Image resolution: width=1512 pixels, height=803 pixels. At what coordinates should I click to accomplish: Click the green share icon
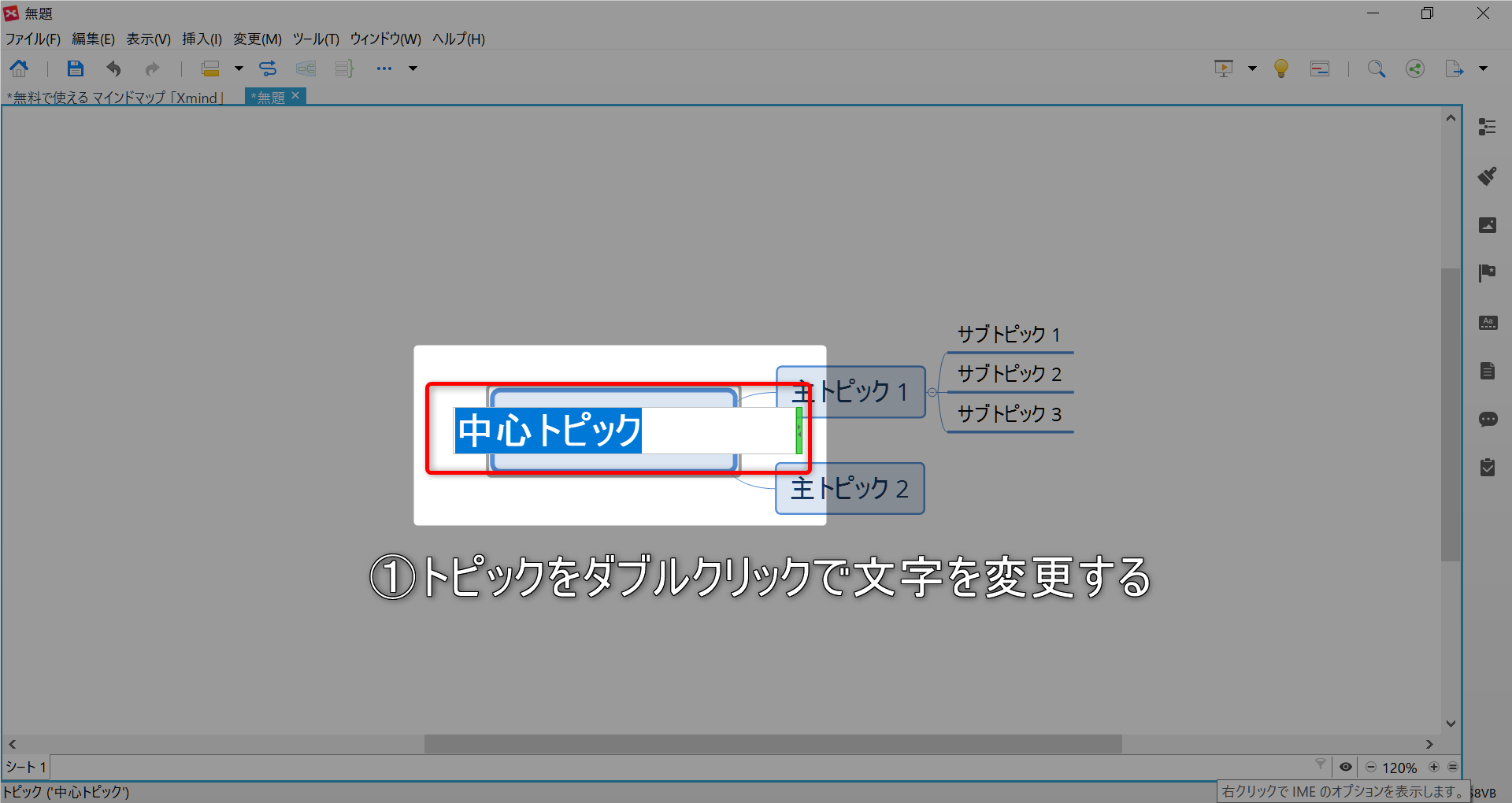(x=1415, y=68)
